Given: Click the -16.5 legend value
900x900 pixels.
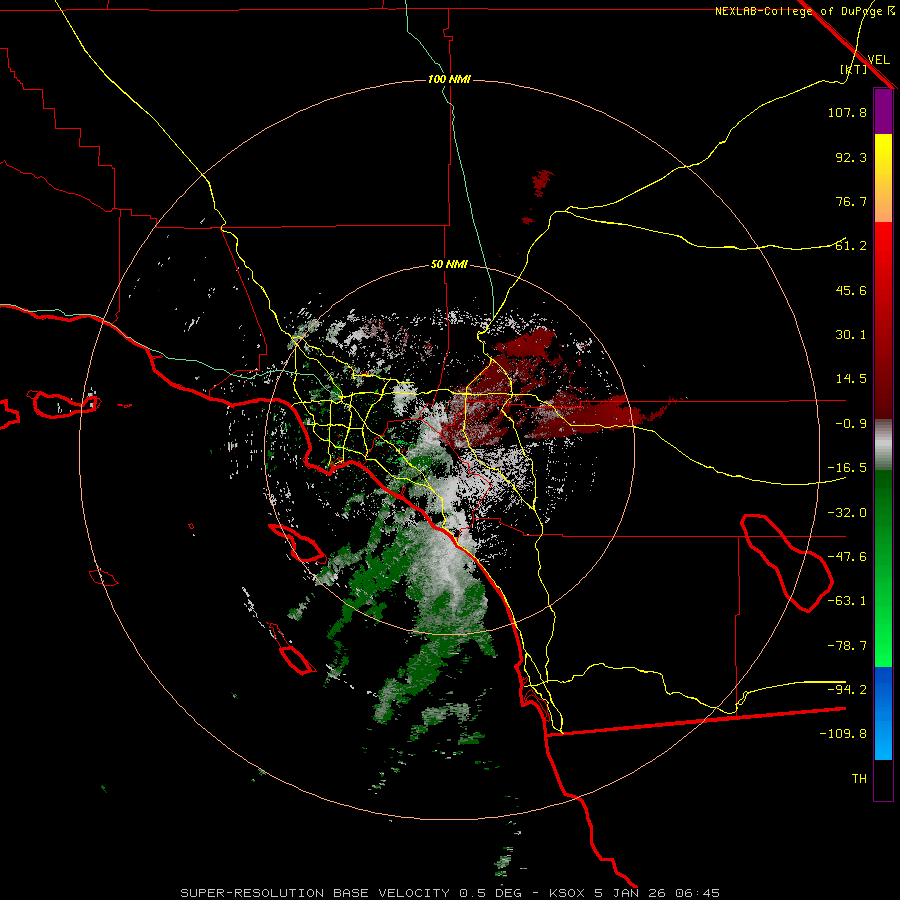Looking at the screenshot, I should [x=847, y=468].
